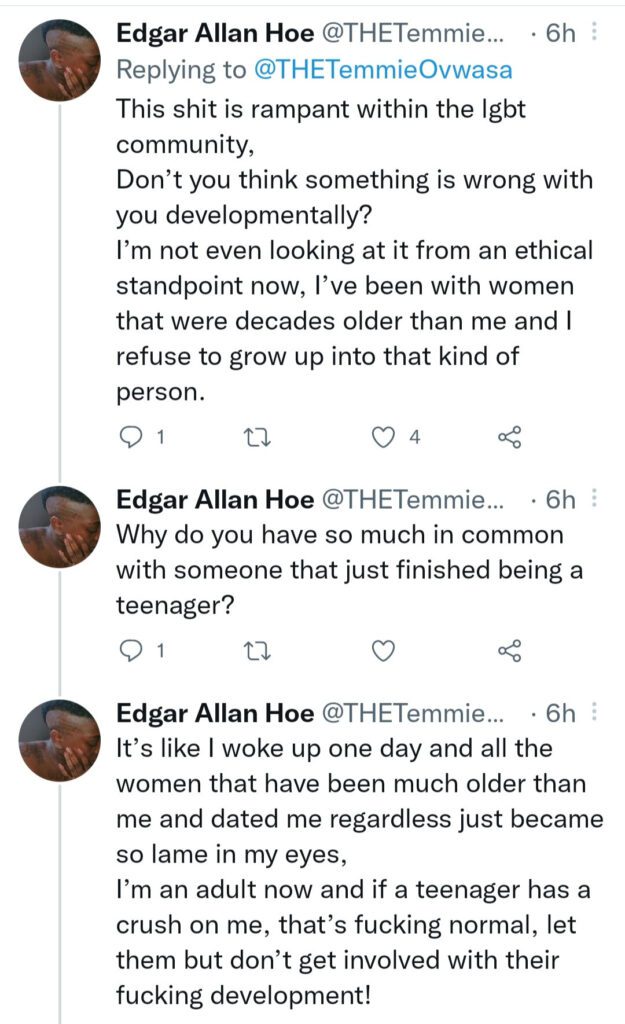
Task: Share the 'just finished being a teenager' tweet
Action: click(x=509, y=651)
